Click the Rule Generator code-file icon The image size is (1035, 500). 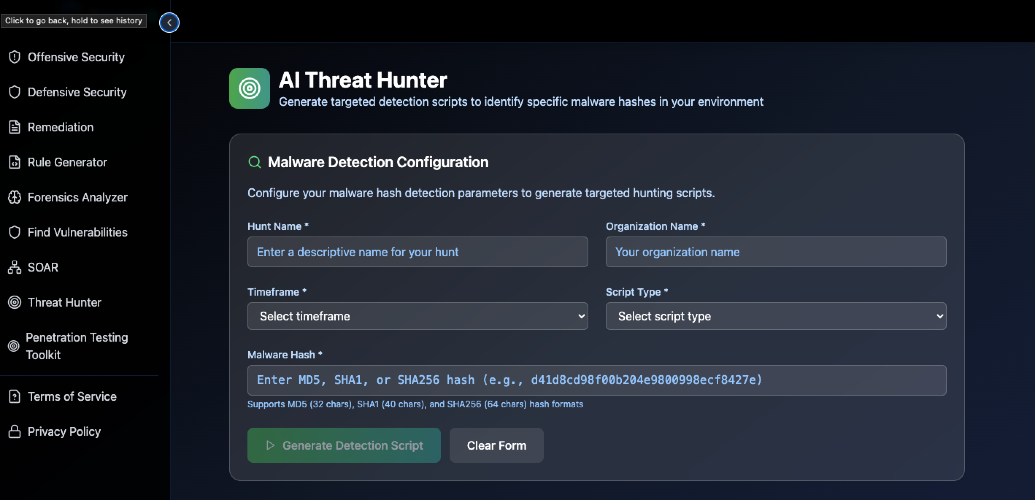pos(14,162)
